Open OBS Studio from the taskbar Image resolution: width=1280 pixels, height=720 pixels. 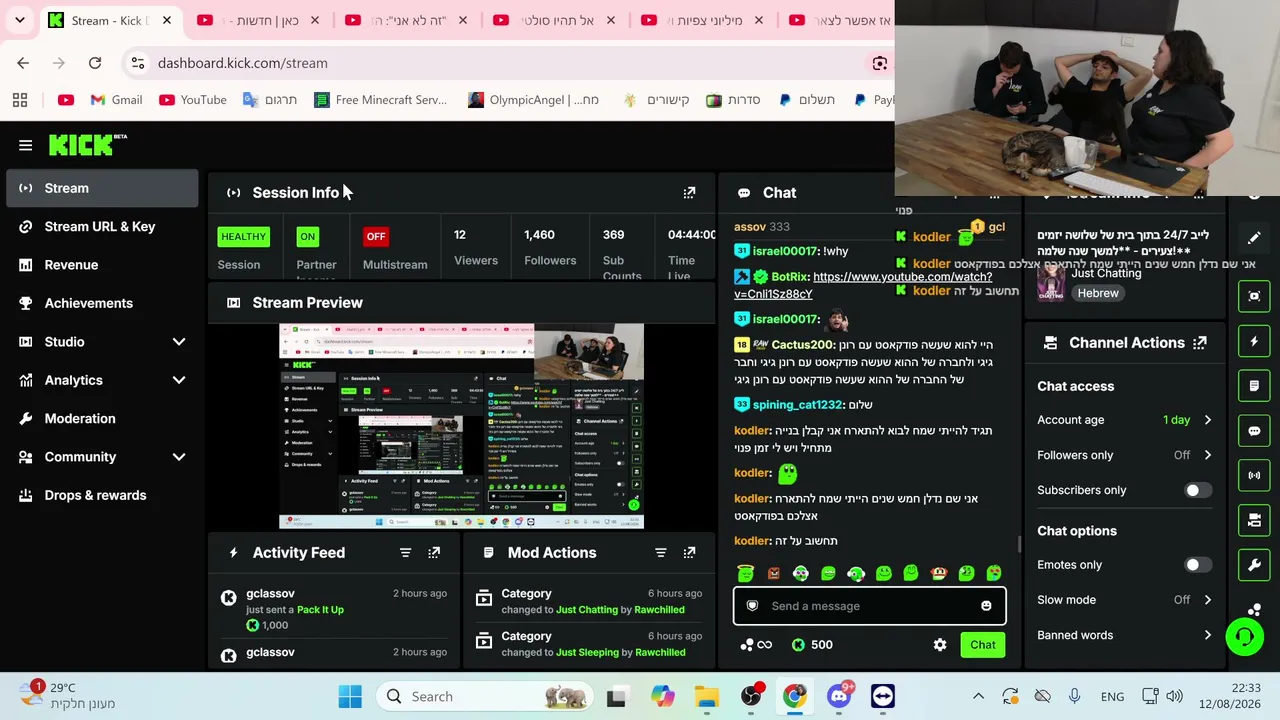click(751, 697)
